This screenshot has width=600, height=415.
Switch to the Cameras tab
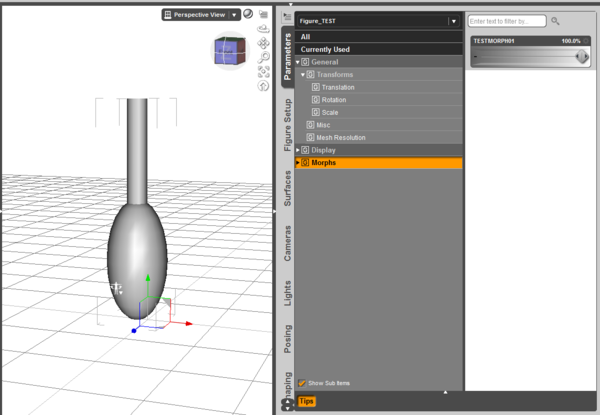(x=287, y=244)
